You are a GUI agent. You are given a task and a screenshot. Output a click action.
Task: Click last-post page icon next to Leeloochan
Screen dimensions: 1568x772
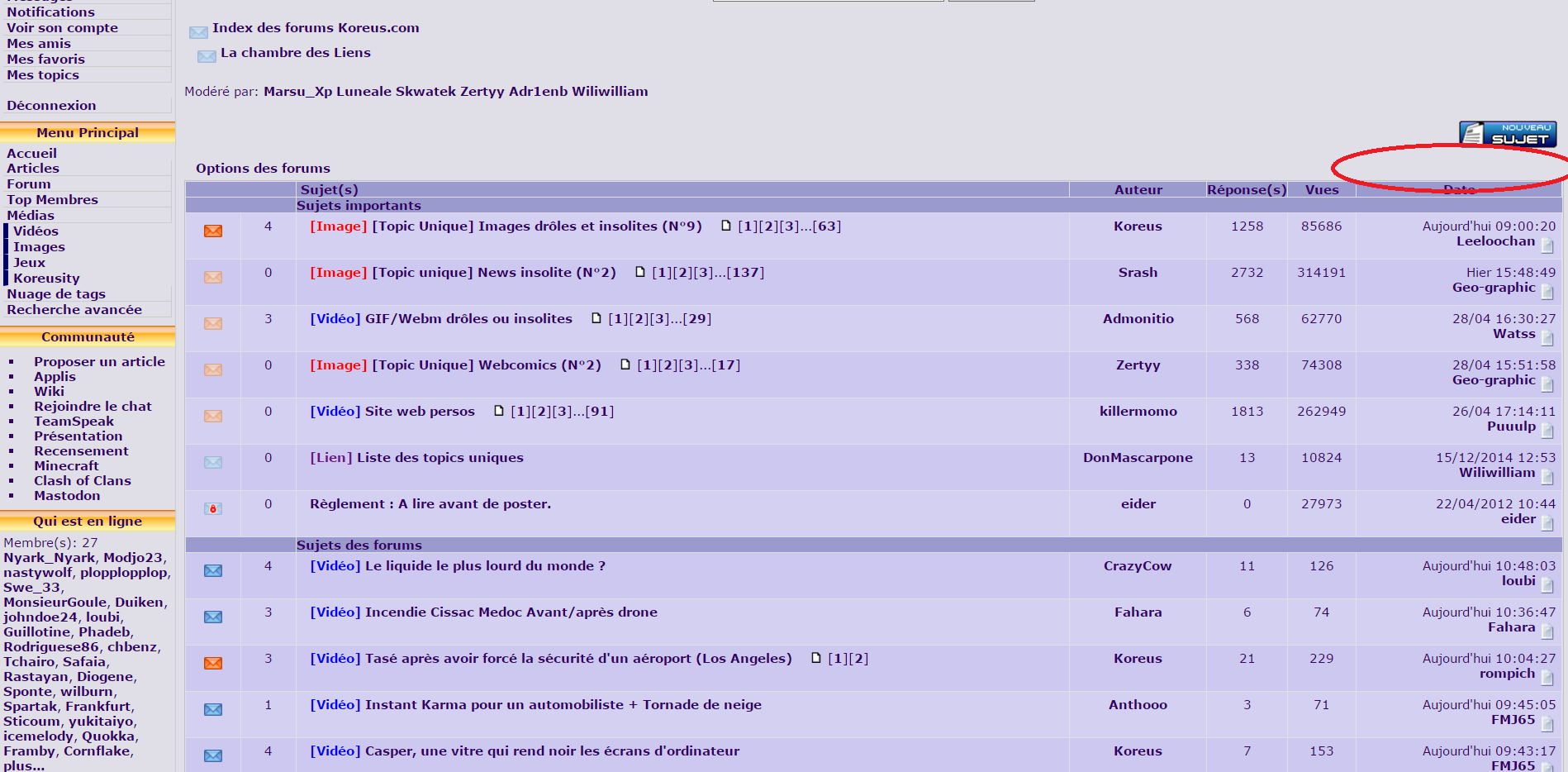[1547, 245]
